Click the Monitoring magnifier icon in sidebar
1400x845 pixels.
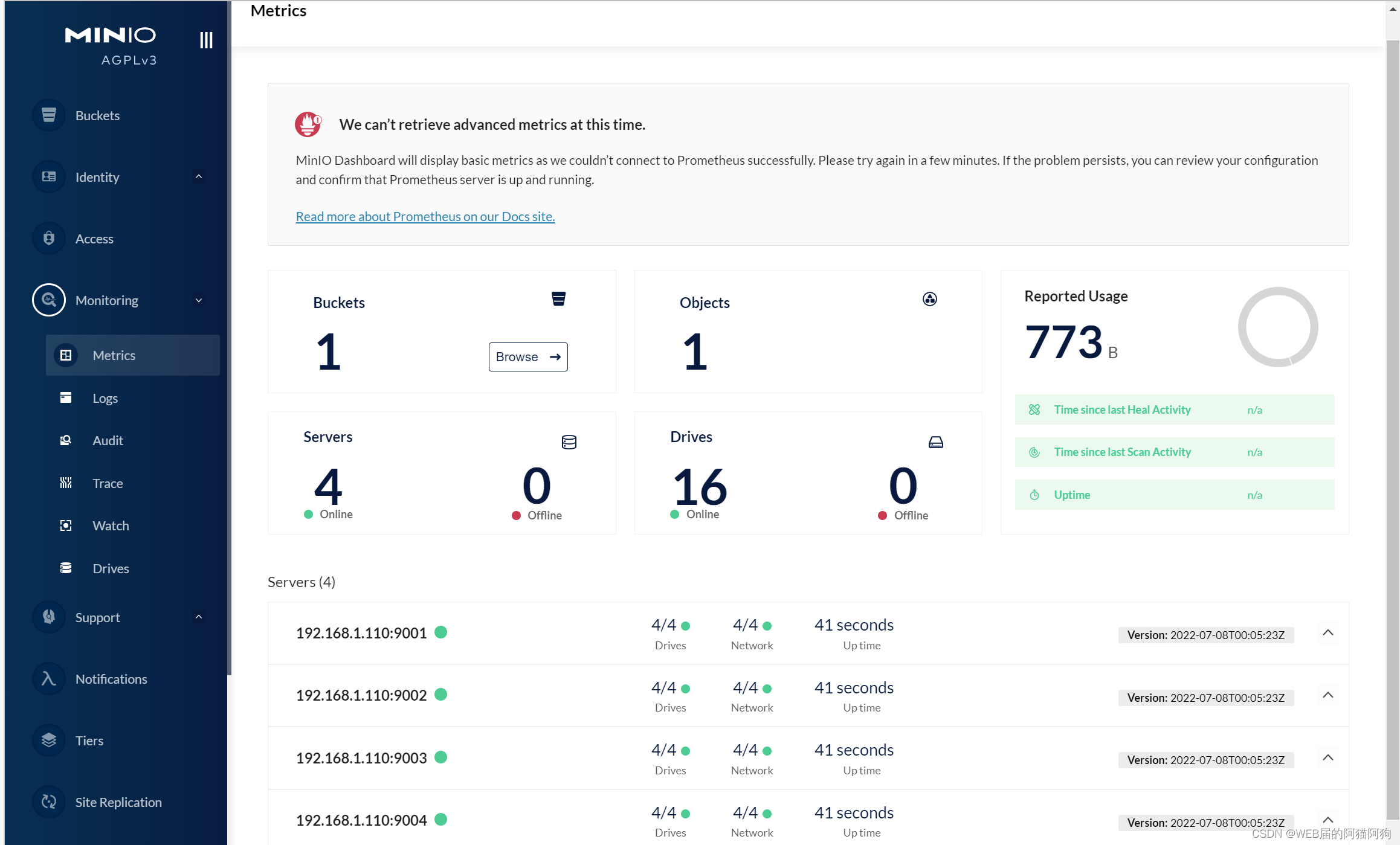tap(49, 300)
